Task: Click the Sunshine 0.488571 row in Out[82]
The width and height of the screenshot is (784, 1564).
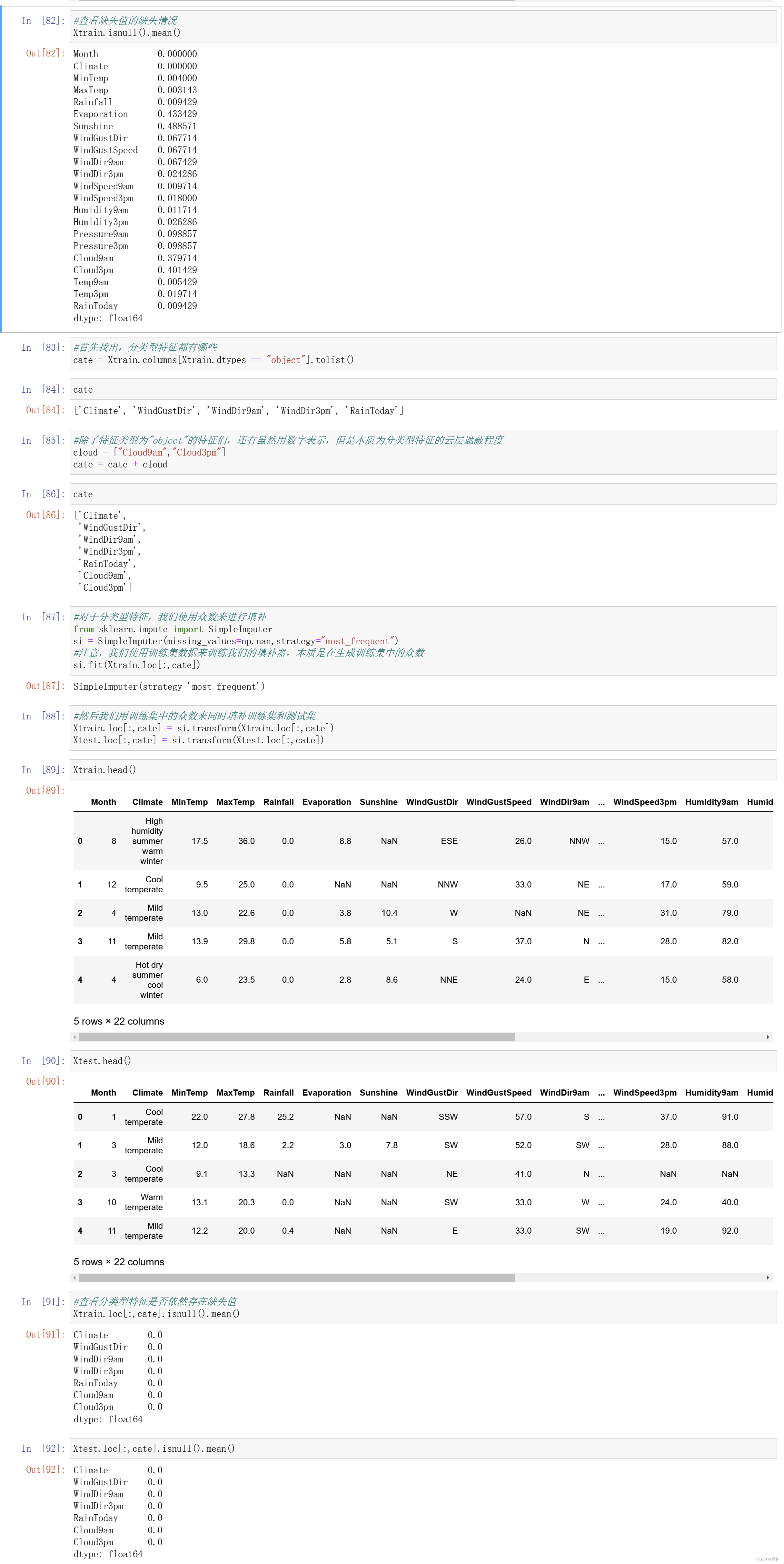Action: click(x=135, y=126)
